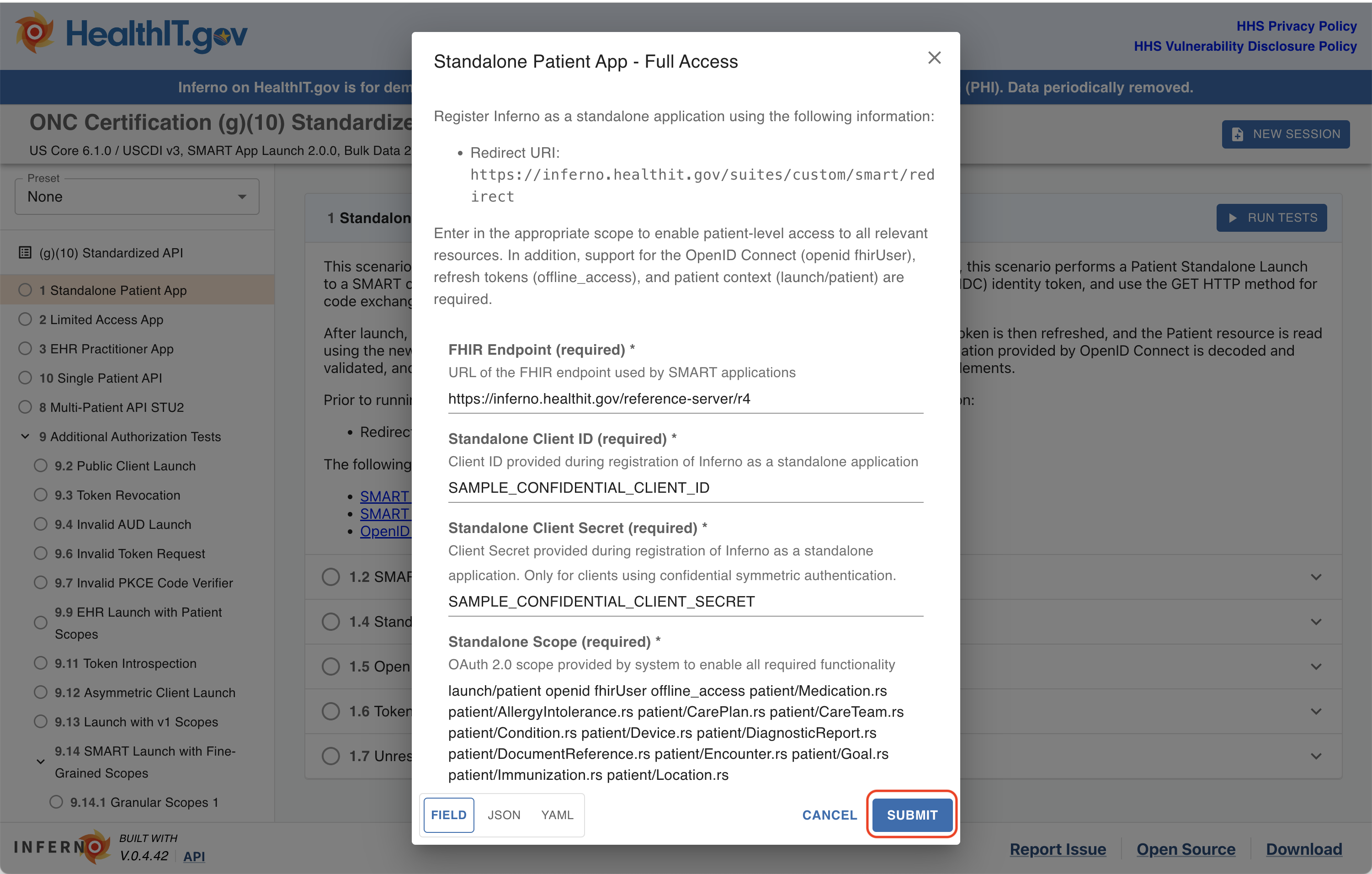Select 9.3 Token Revocation status circle
The height and width of the screenshot is (874, 1372).
pyautogui.click(x=41, y=495)
